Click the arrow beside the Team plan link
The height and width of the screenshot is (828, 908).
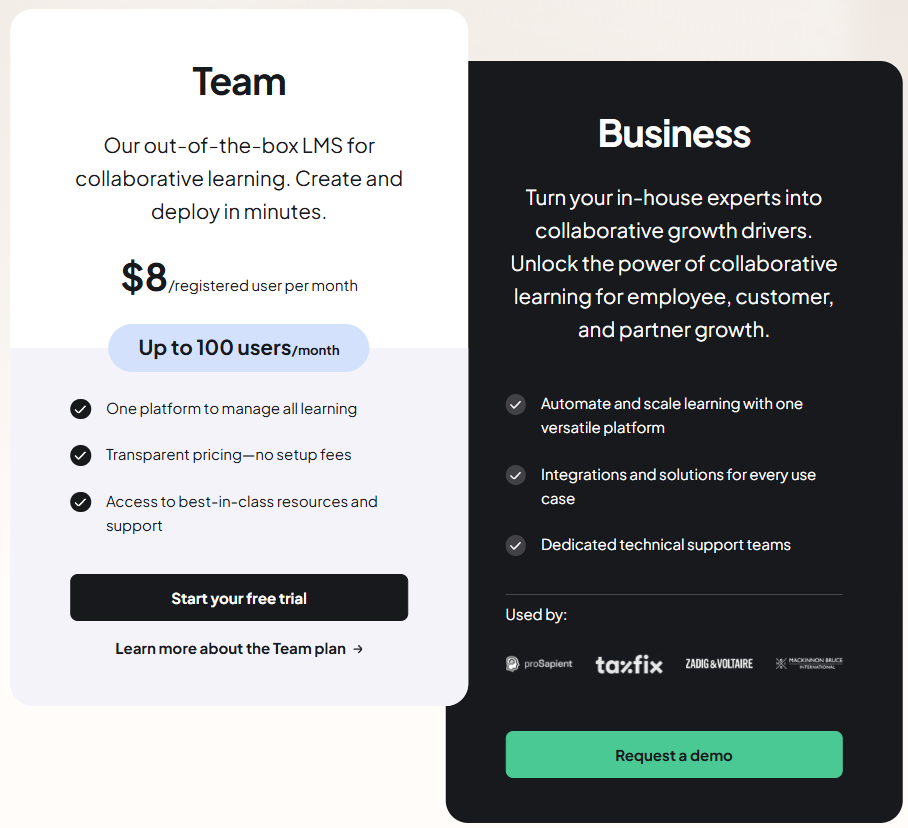click(357, 648)
